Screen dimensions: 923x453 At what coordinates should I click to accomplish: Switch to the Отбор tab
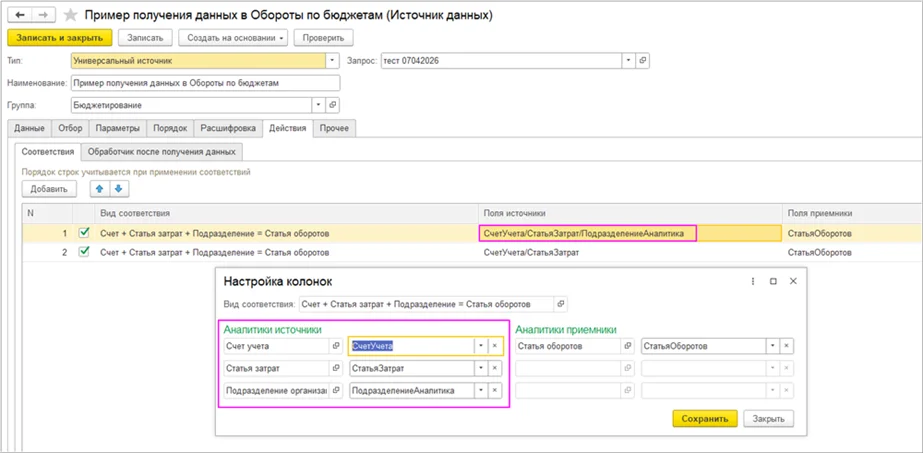click(x=70, y=128)
